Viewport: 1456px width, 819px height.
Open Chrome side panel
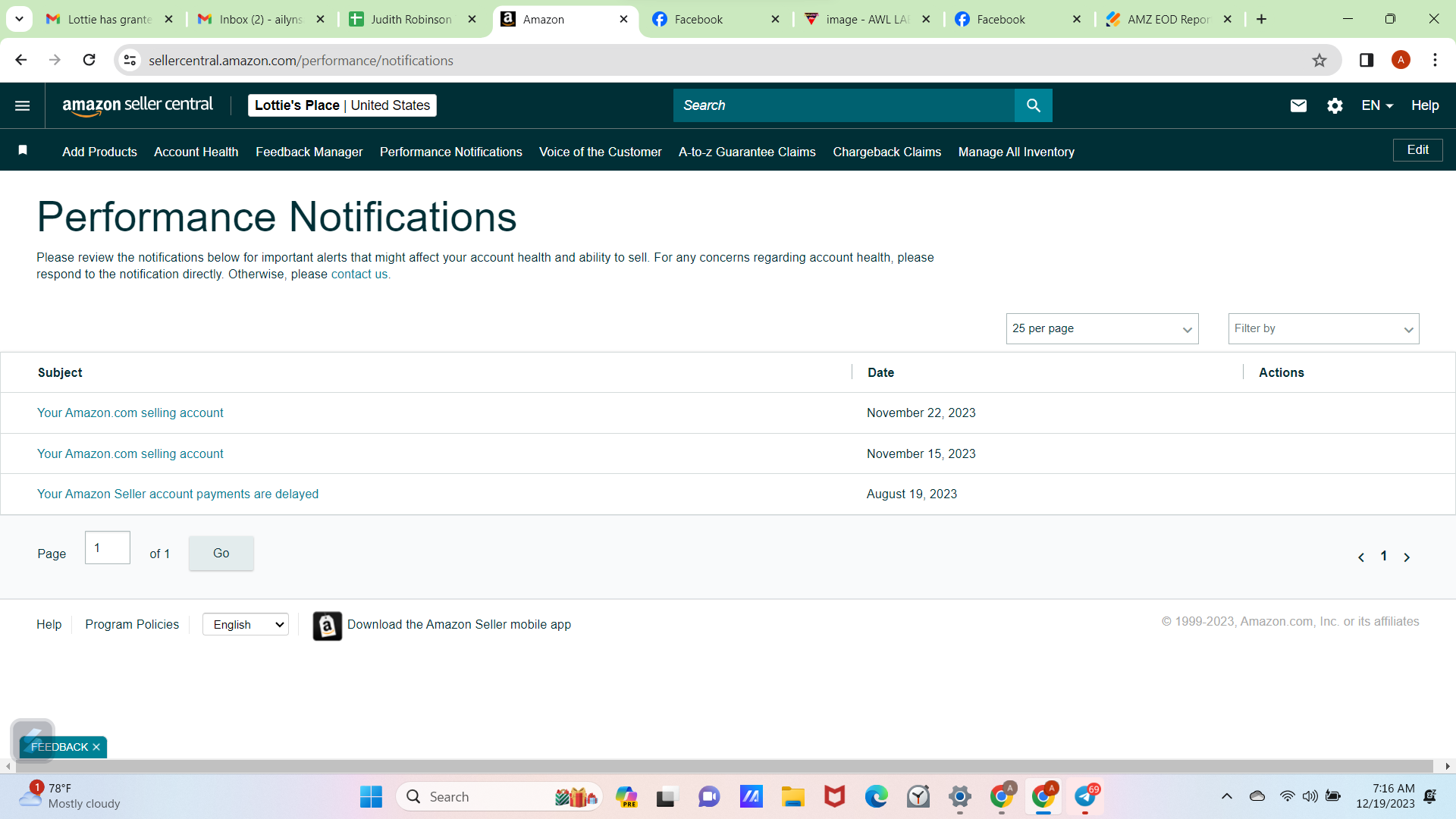click(x=1367, y=60)
